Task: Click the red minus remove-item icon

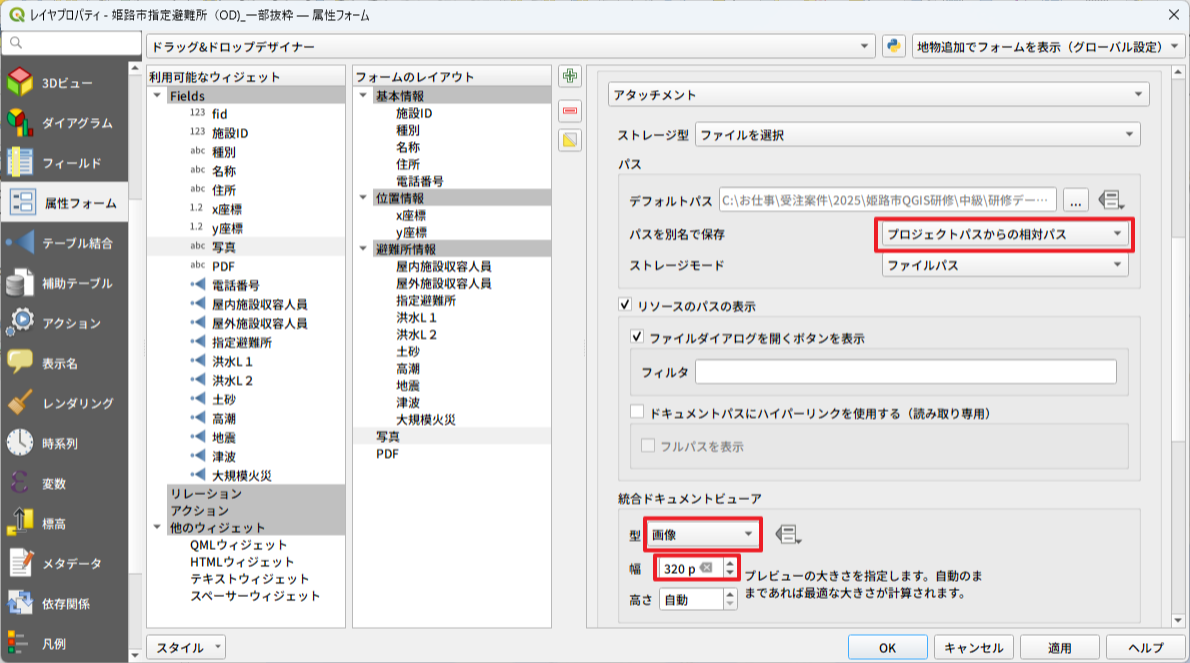Action: point(570,109)
